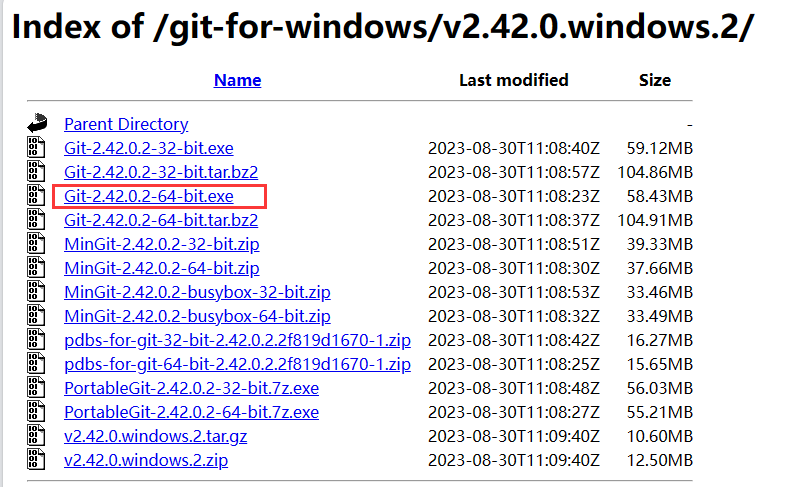809x487 pixels.
Task: Download v2.42.0.windows.2.tar.gz source archive
Action: tap(155, 436)
